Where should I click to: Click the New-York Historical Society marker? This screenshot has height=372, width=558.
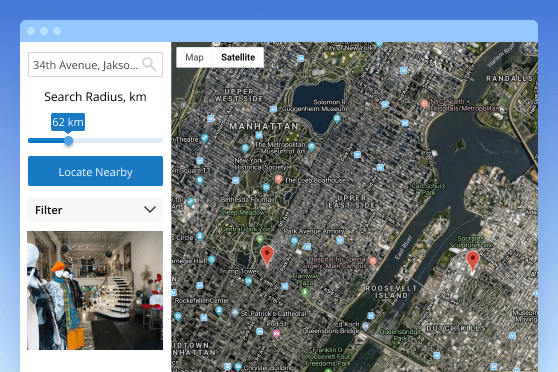(245, 148)
